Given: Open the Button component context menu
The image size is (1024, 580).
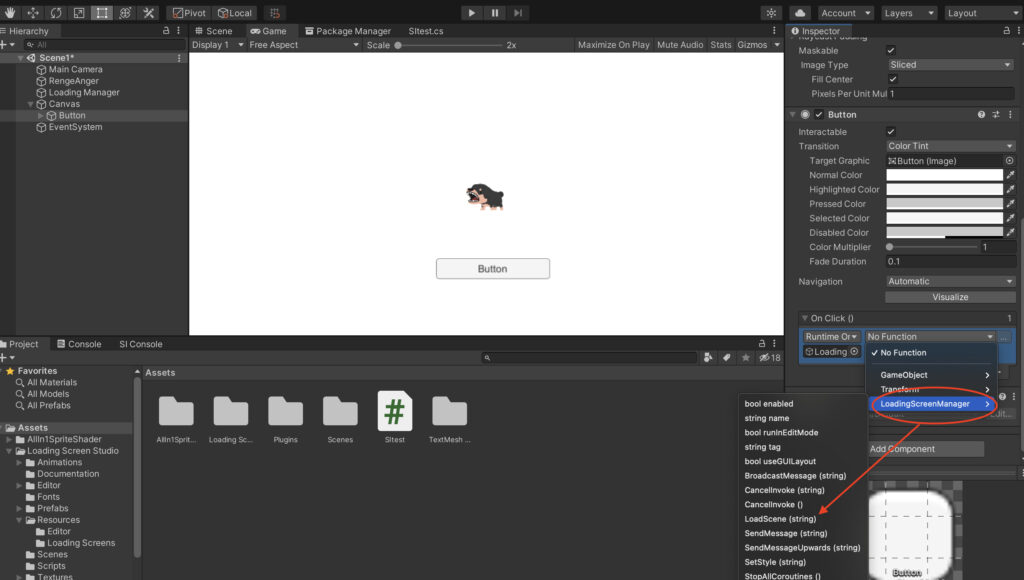Looking at the screenshot, I should click(1010, 114).
